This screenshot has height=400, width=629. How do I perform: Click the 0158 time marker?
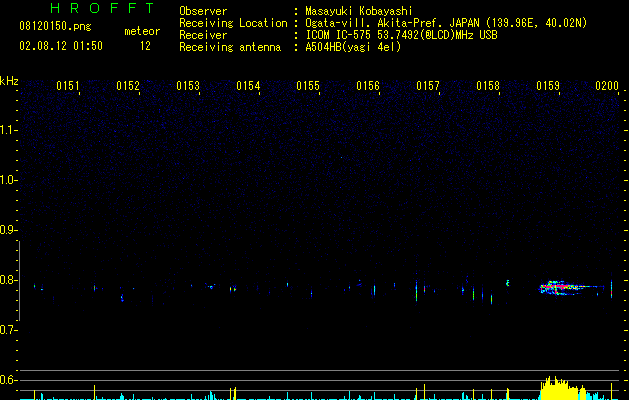pos(488,86)
